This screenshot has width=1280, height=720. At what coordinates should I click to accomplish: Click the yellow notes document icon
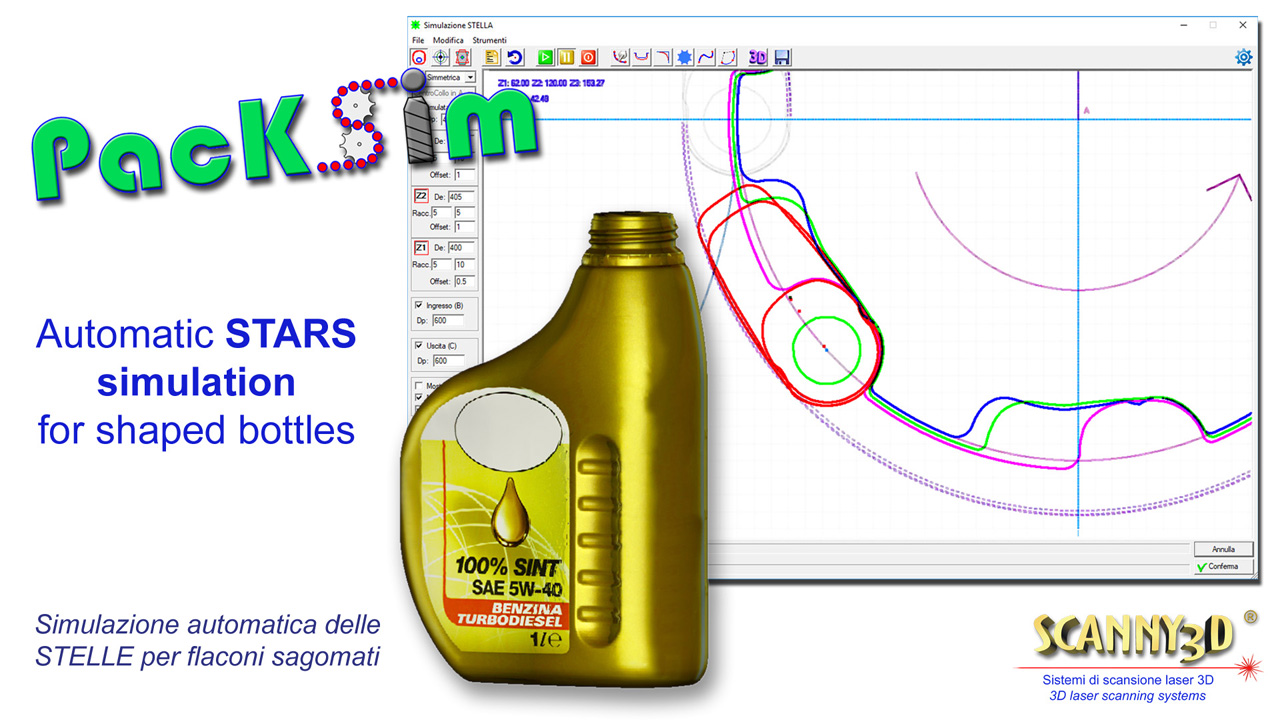(x=493, y=58)
